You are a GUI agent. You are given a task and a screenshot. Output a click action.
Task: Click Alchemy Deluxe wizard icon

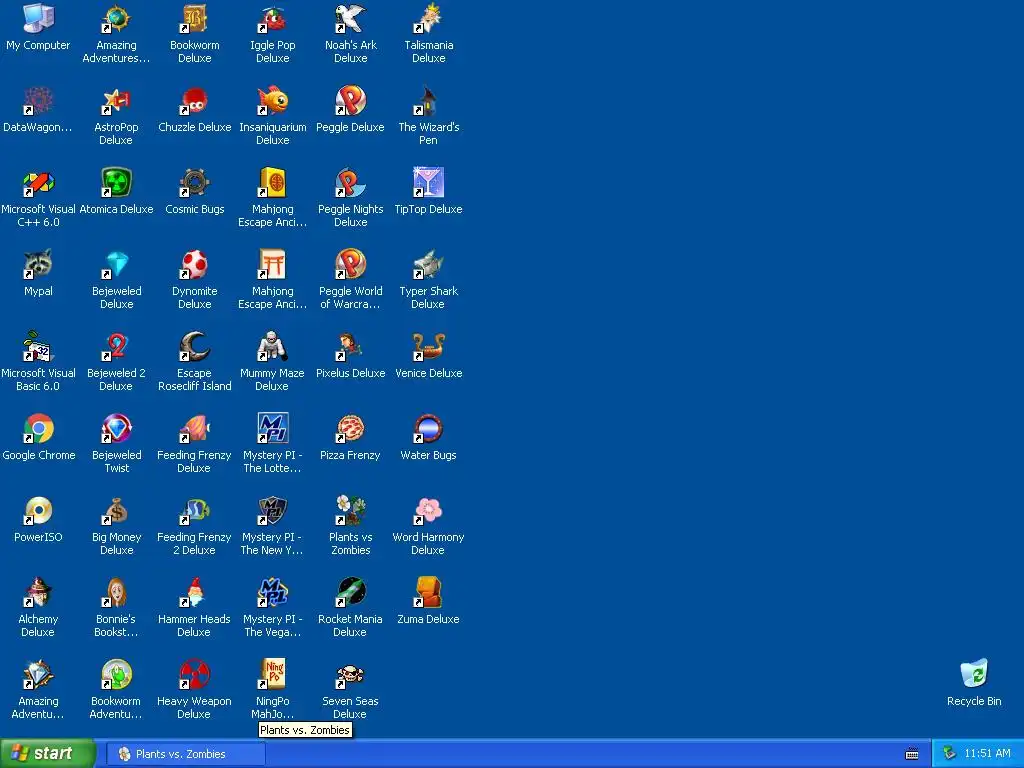click(x=38, y=593)
